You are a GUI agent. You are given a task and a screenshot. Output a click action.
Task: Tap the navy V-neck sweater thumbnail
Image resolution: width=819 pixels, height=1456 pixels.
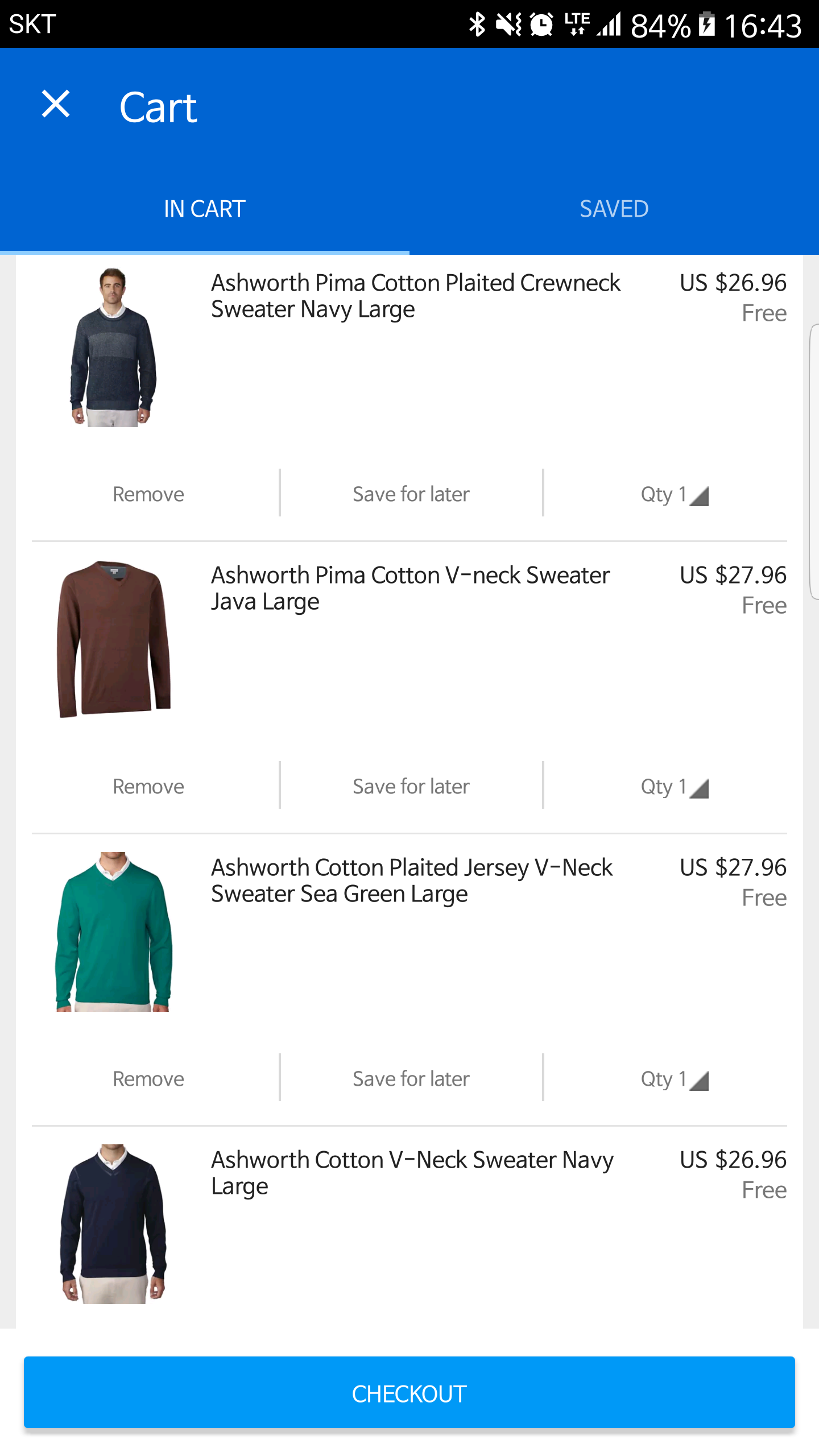point(113,1224)
